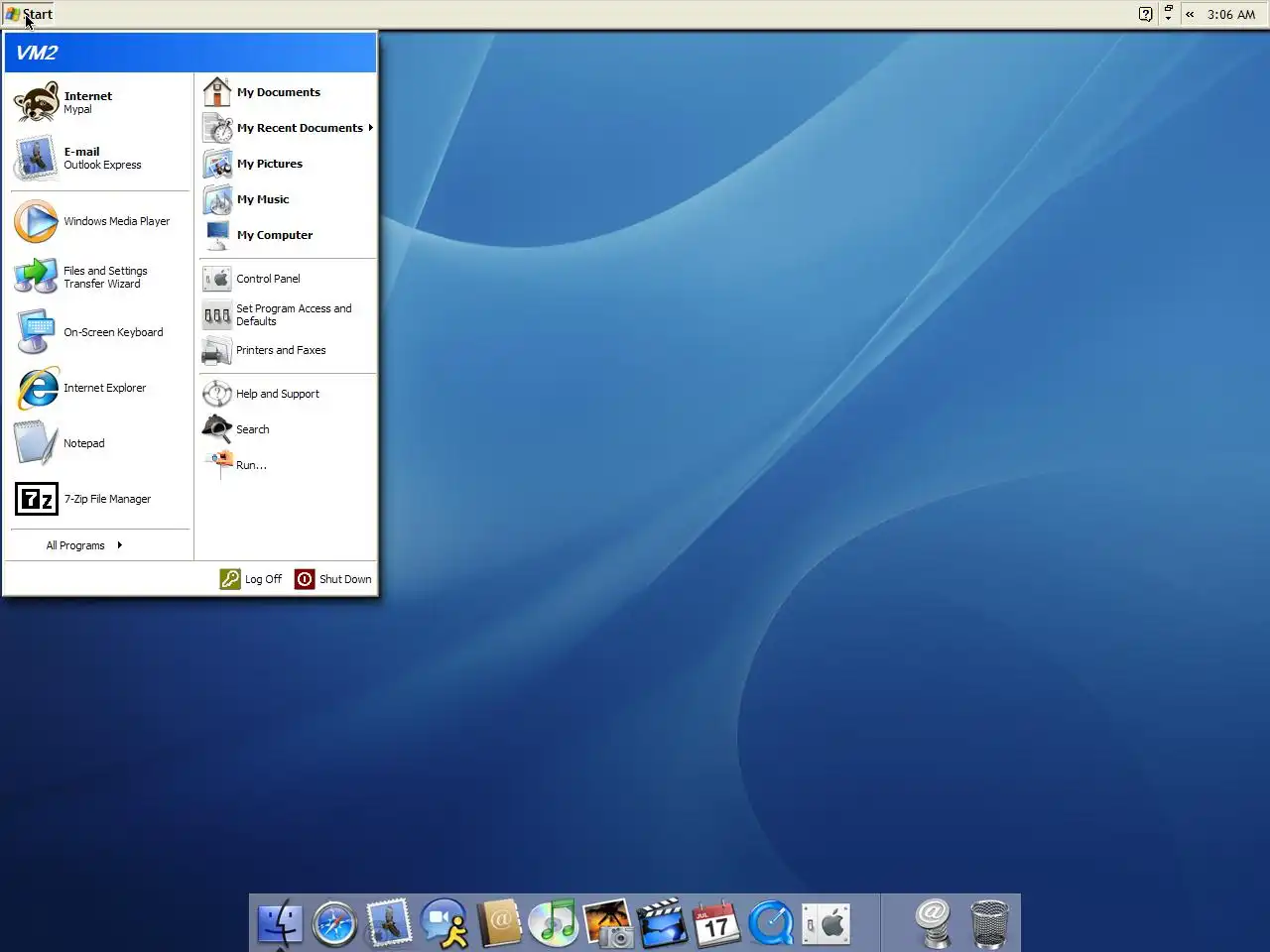Launch Safari compass icon in dock

(x=334, y=923)
